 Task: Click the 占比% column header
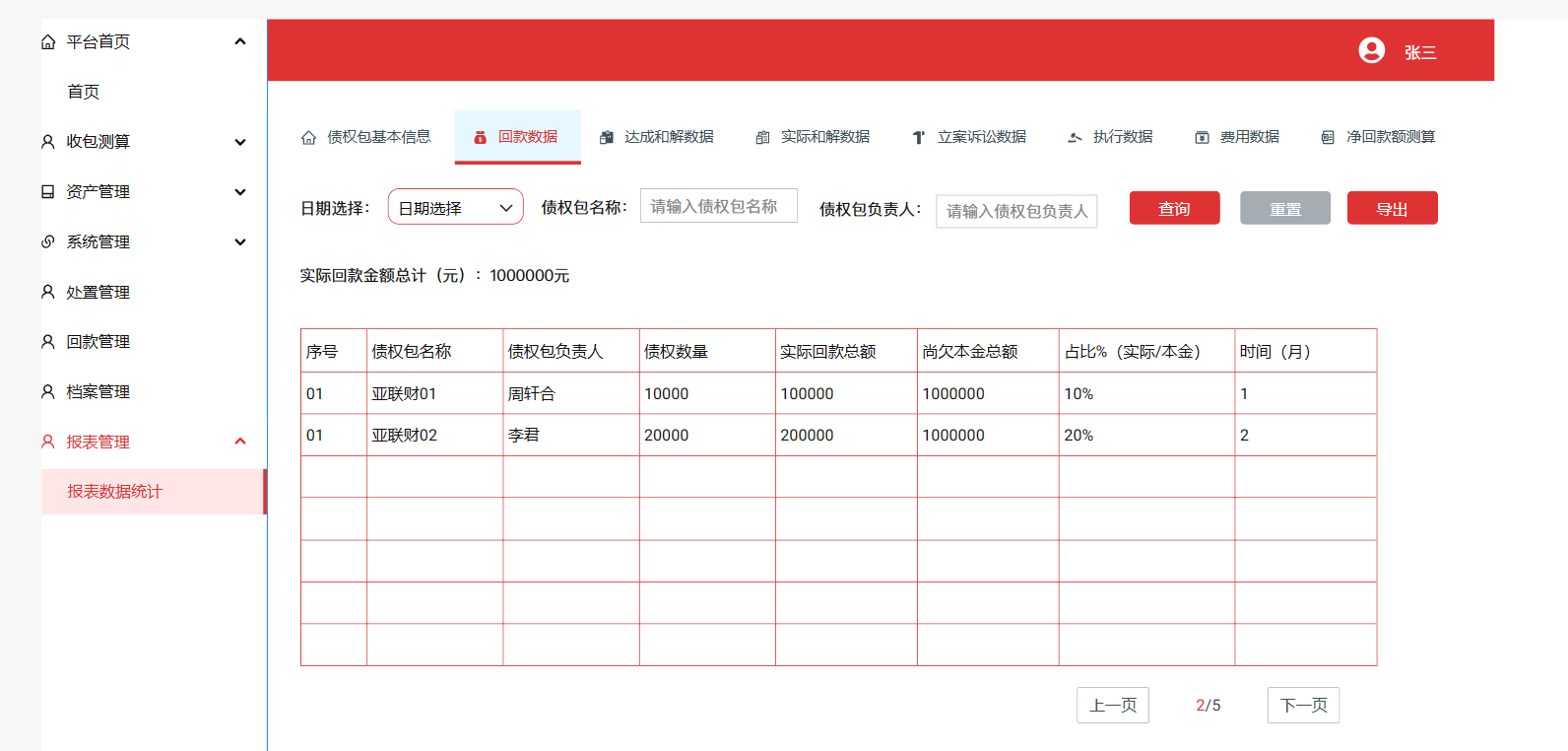click(x=1146, y=351)
